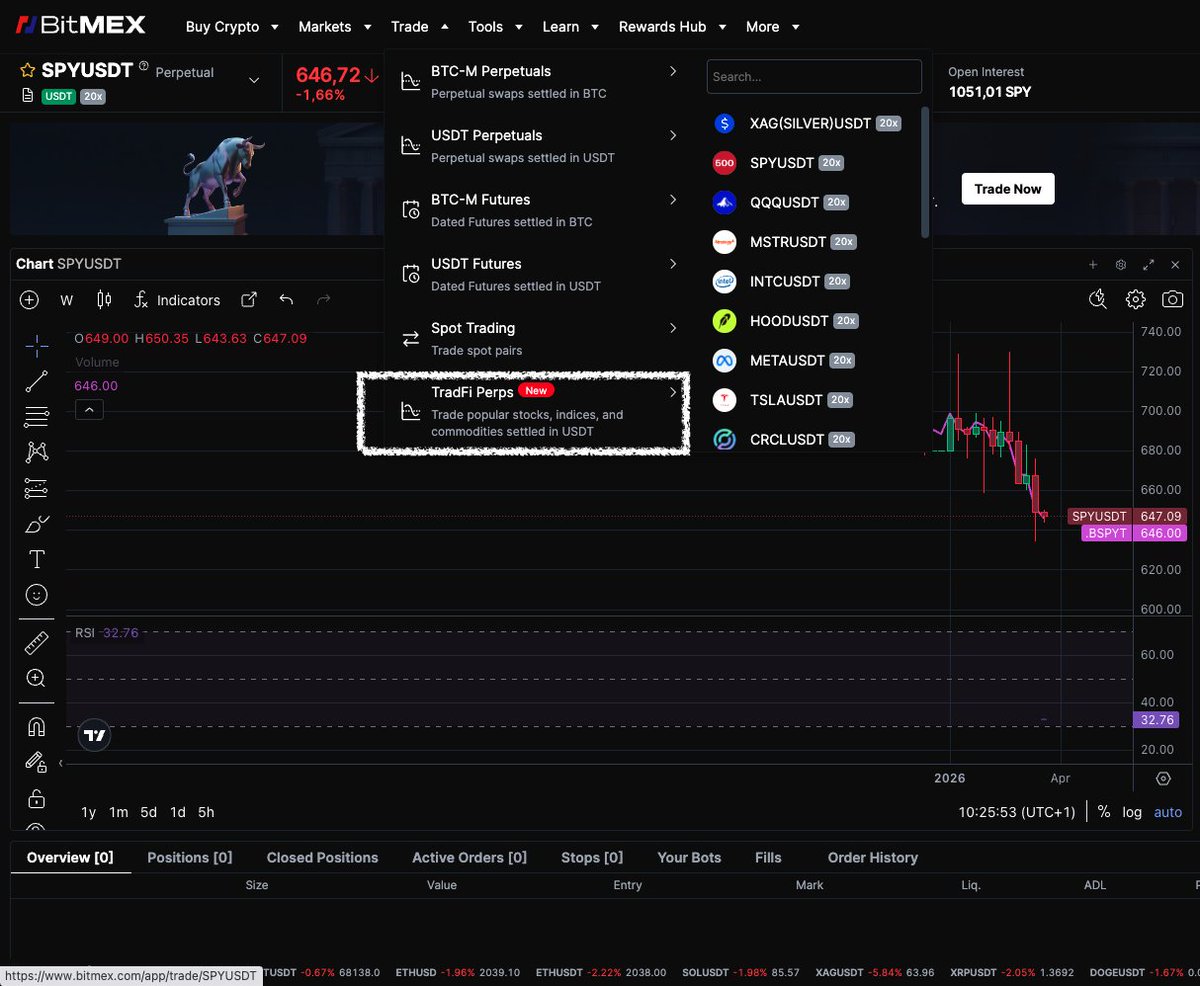The width and height of the screenshot is (1200, 986).
Task: Take a chart snapshot with camera icon
Action: (x=1172, y=299)
